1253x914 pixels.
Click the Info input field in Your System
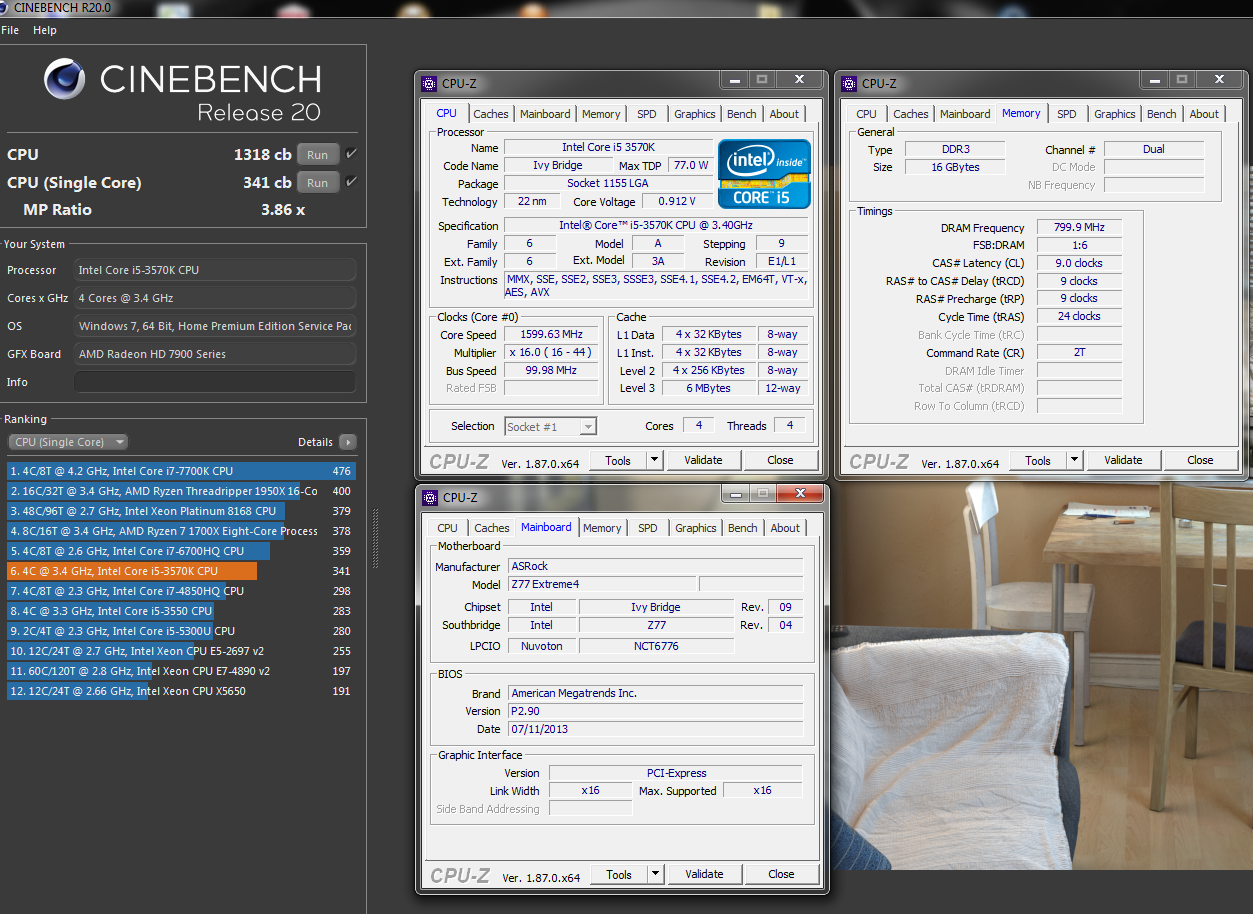(215, 382)
